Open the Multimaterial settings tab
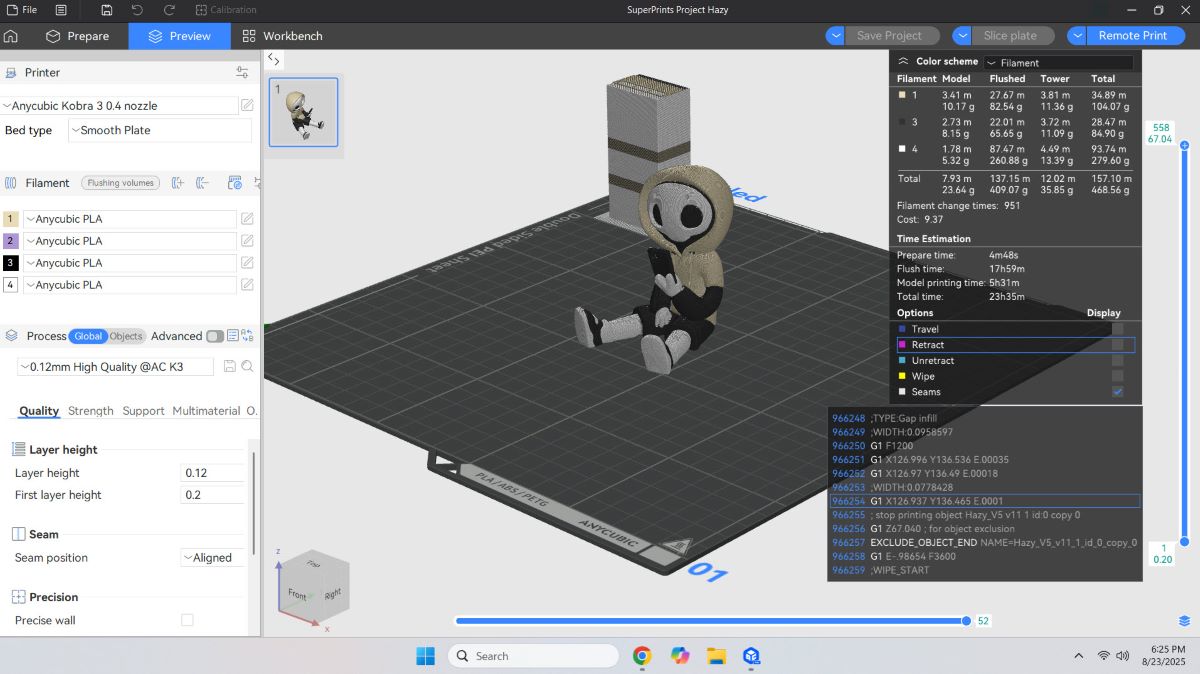This screenshot has height=674, width=1200. [x=206, y=411]
